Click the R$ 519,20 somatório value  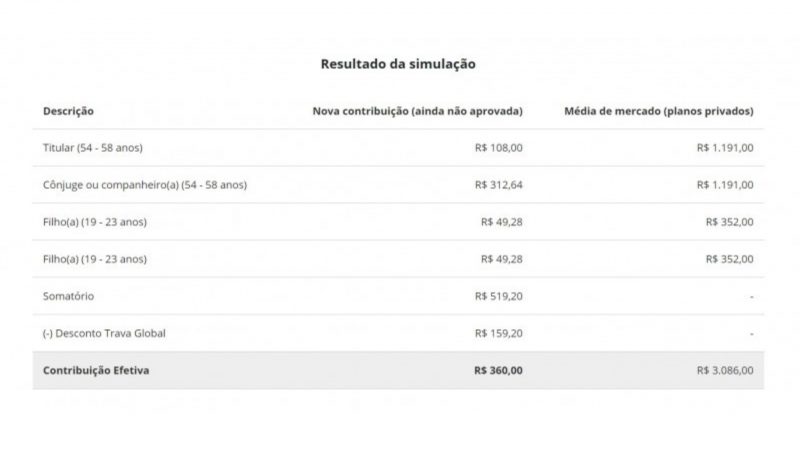point(498,296)
